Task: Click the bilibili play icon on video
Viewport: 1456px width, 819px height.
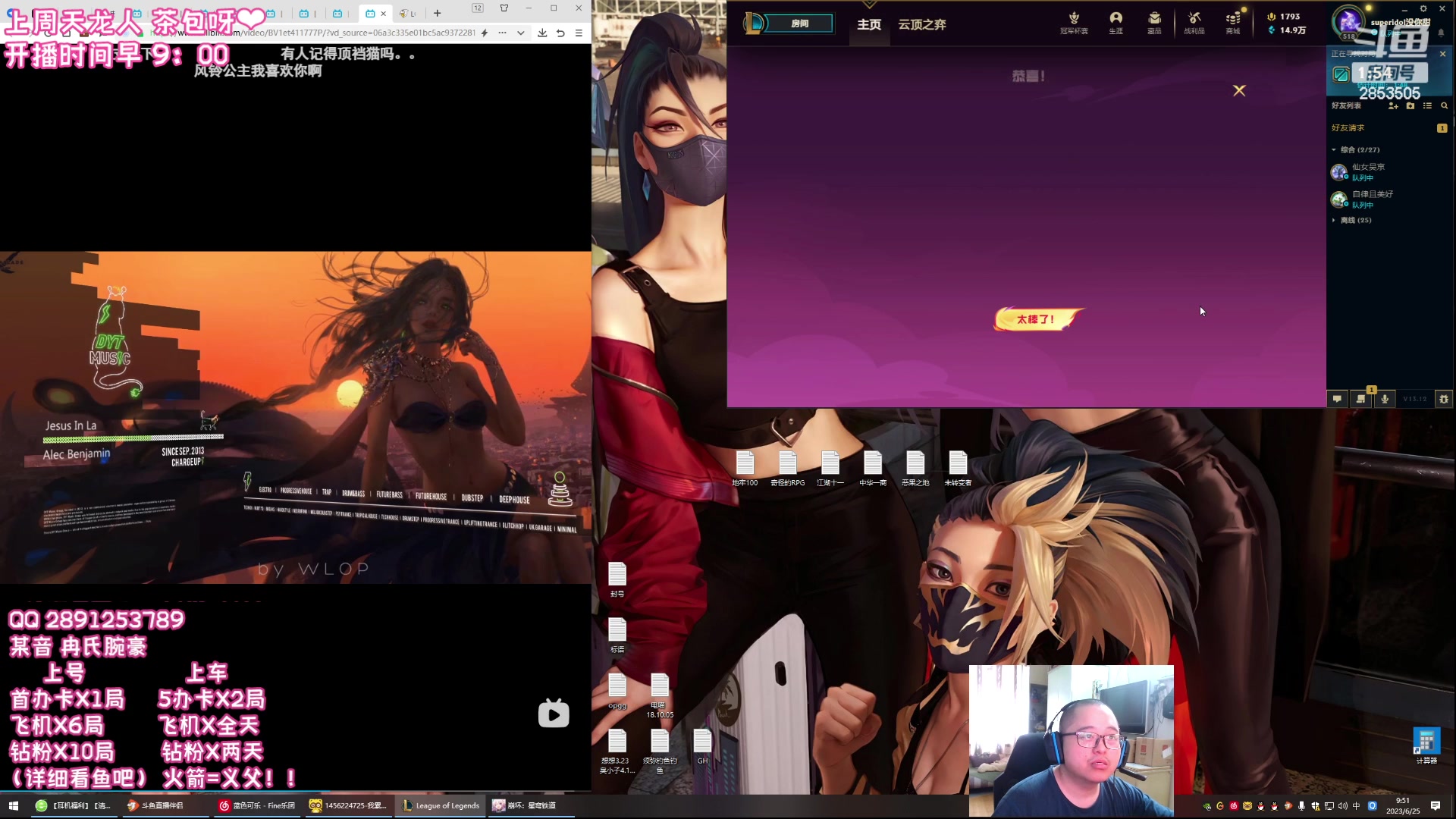Action: pyautogui.click(x=554, y=714)
